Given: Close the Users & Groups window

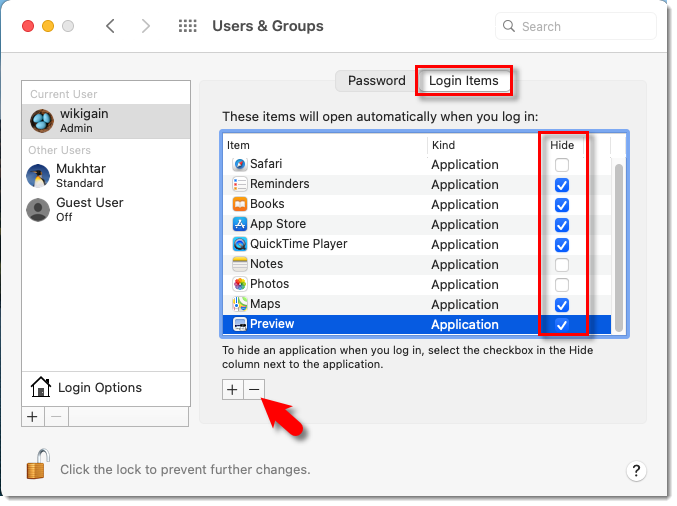Looking at the screenshot, I should (28, 26).
